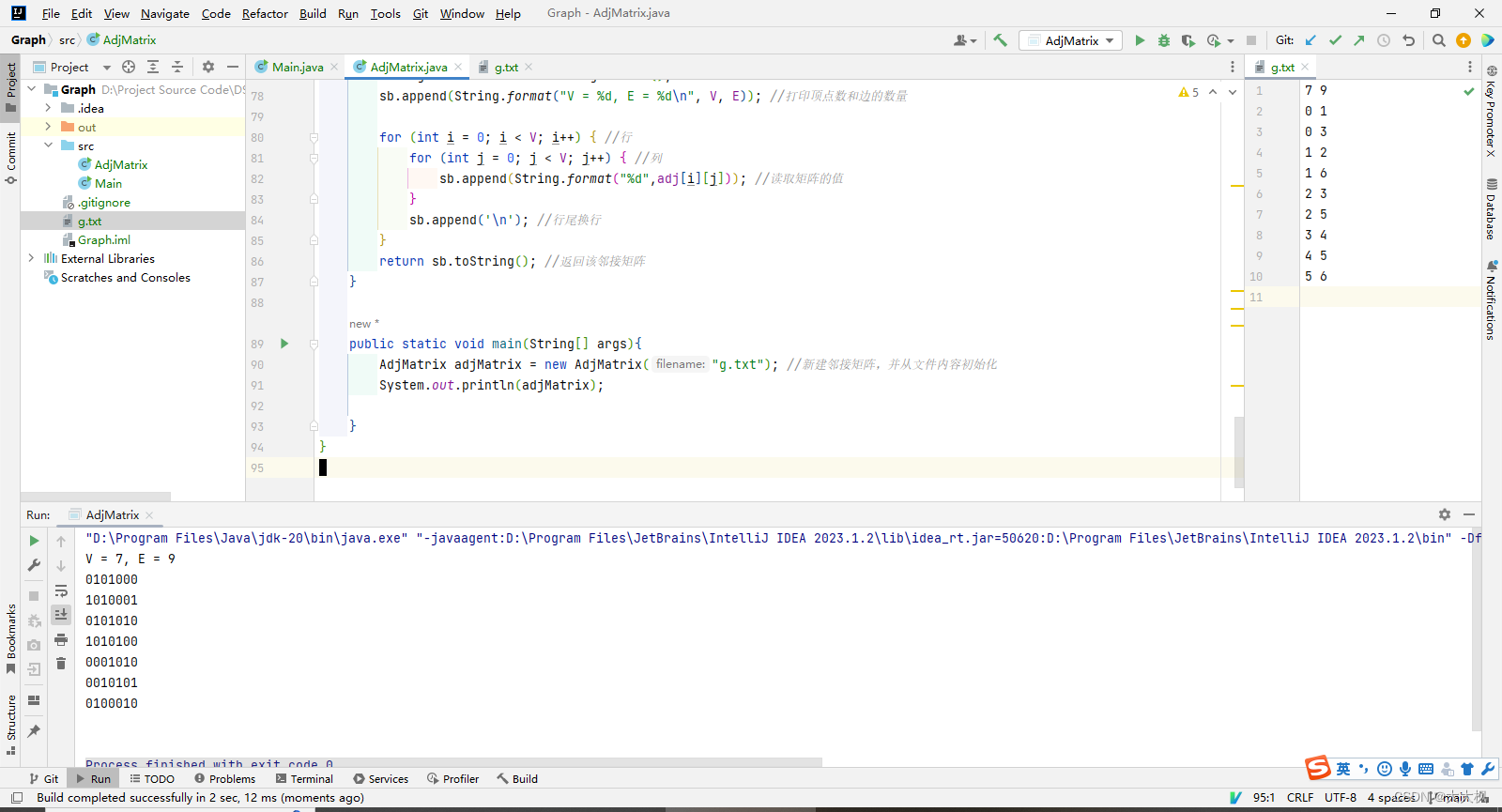Click the Profile run icon in toolbar
Image resolution: width=1502 pixels, height=812 pixels.
tap(1214, 40)
